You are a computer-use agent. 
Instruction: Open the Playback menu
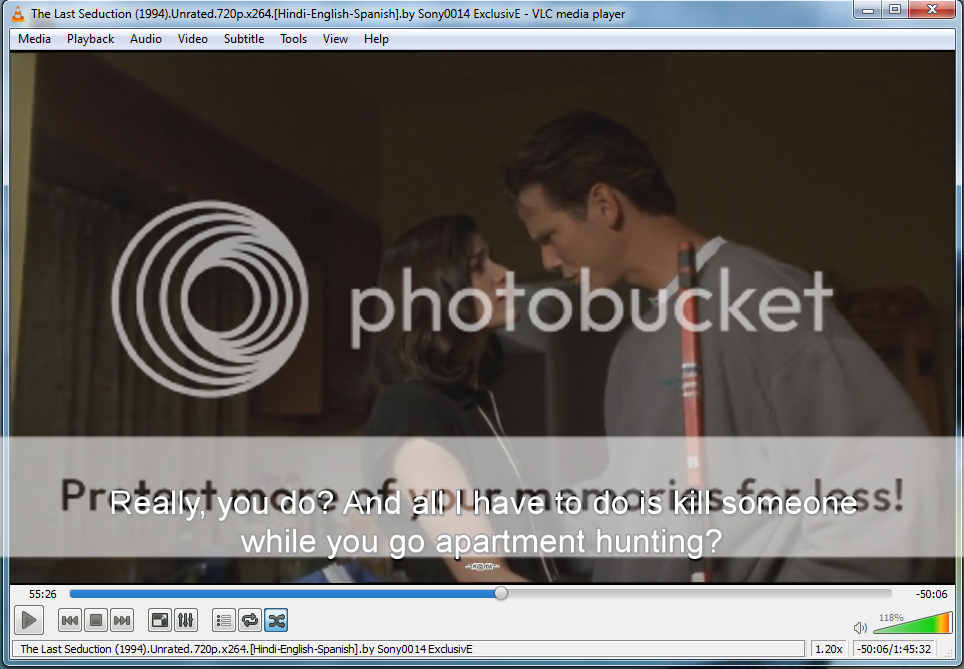[x=90, y=39]
